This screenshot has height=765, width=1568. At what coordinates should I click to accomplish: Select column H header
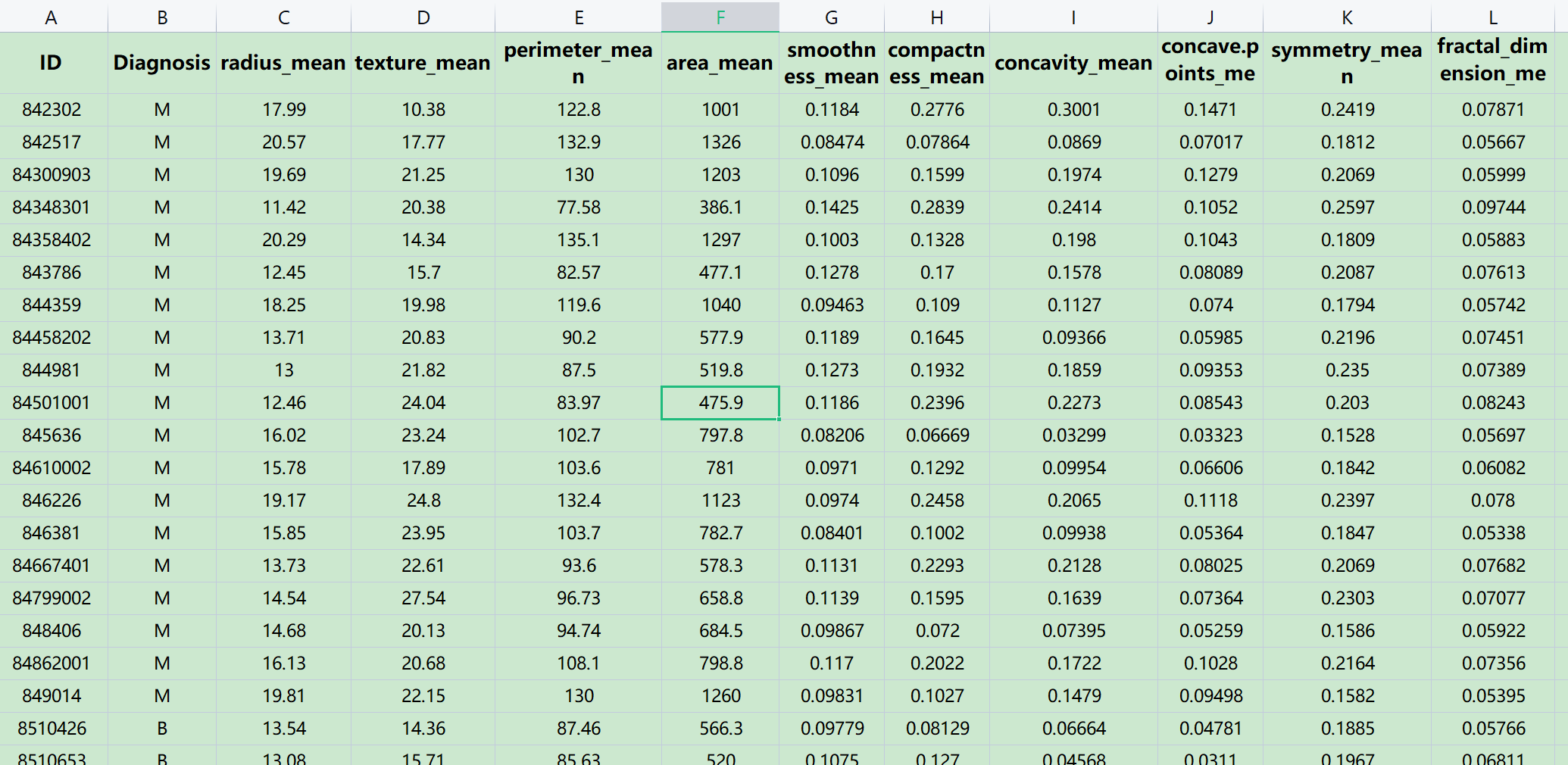[x=936, y=17]
